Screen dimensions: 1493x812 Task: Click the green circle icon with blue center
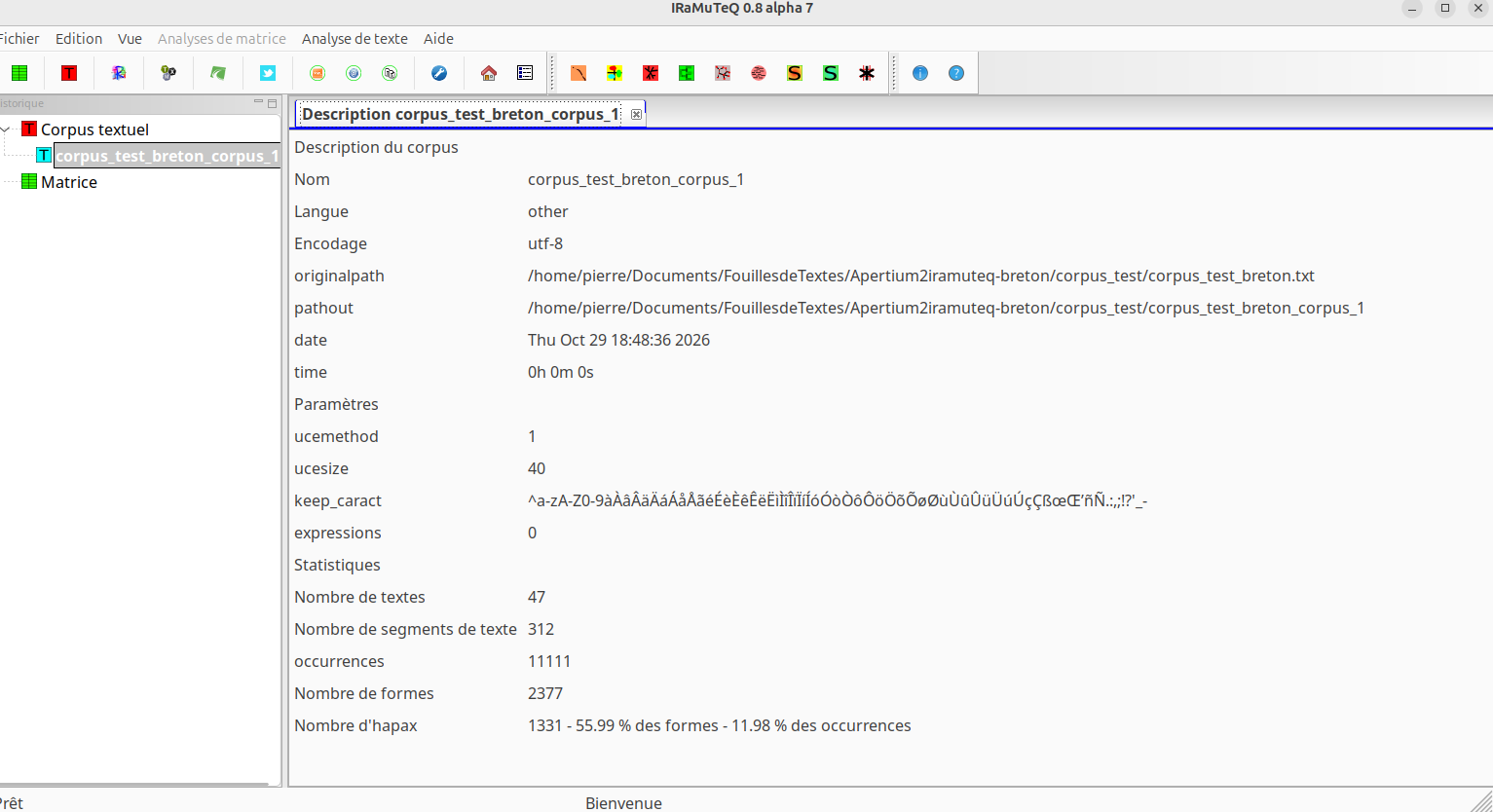coord(354,73)
